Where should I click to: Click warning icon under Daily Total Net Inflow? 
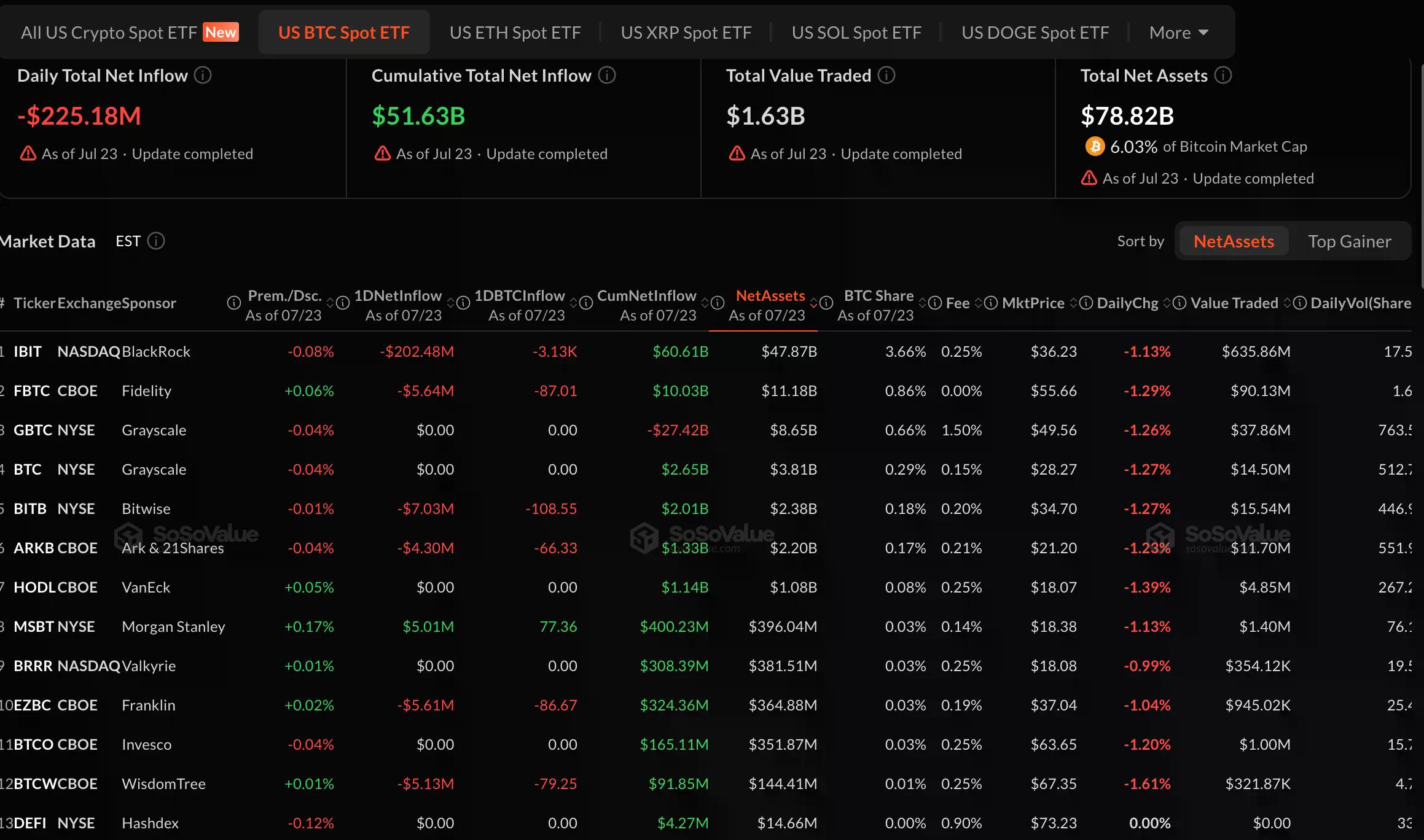tap(28, 154)
